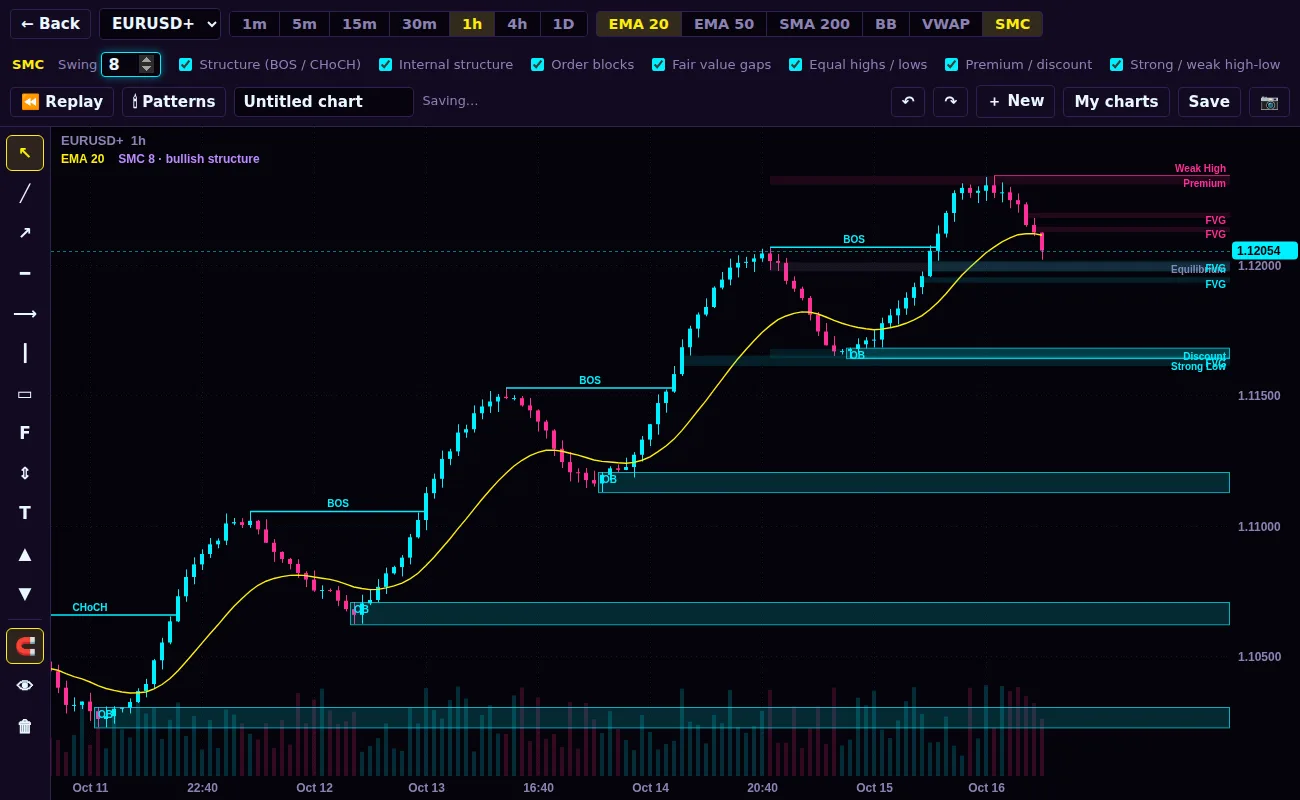Image resolution: width=1300 pixels, height=800 pixels.
Task: Redo the last action
Action: (x=950, y=102)
